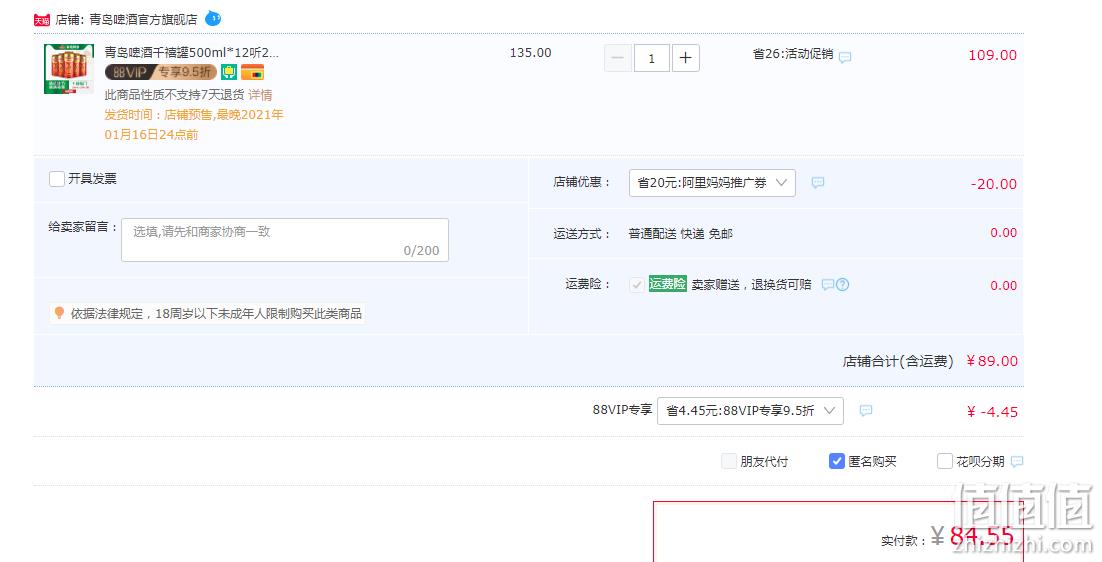This screenshot has width=1102, height=562.
Task: Decrease quantity with the minus button
Action: tap(618, 58)
